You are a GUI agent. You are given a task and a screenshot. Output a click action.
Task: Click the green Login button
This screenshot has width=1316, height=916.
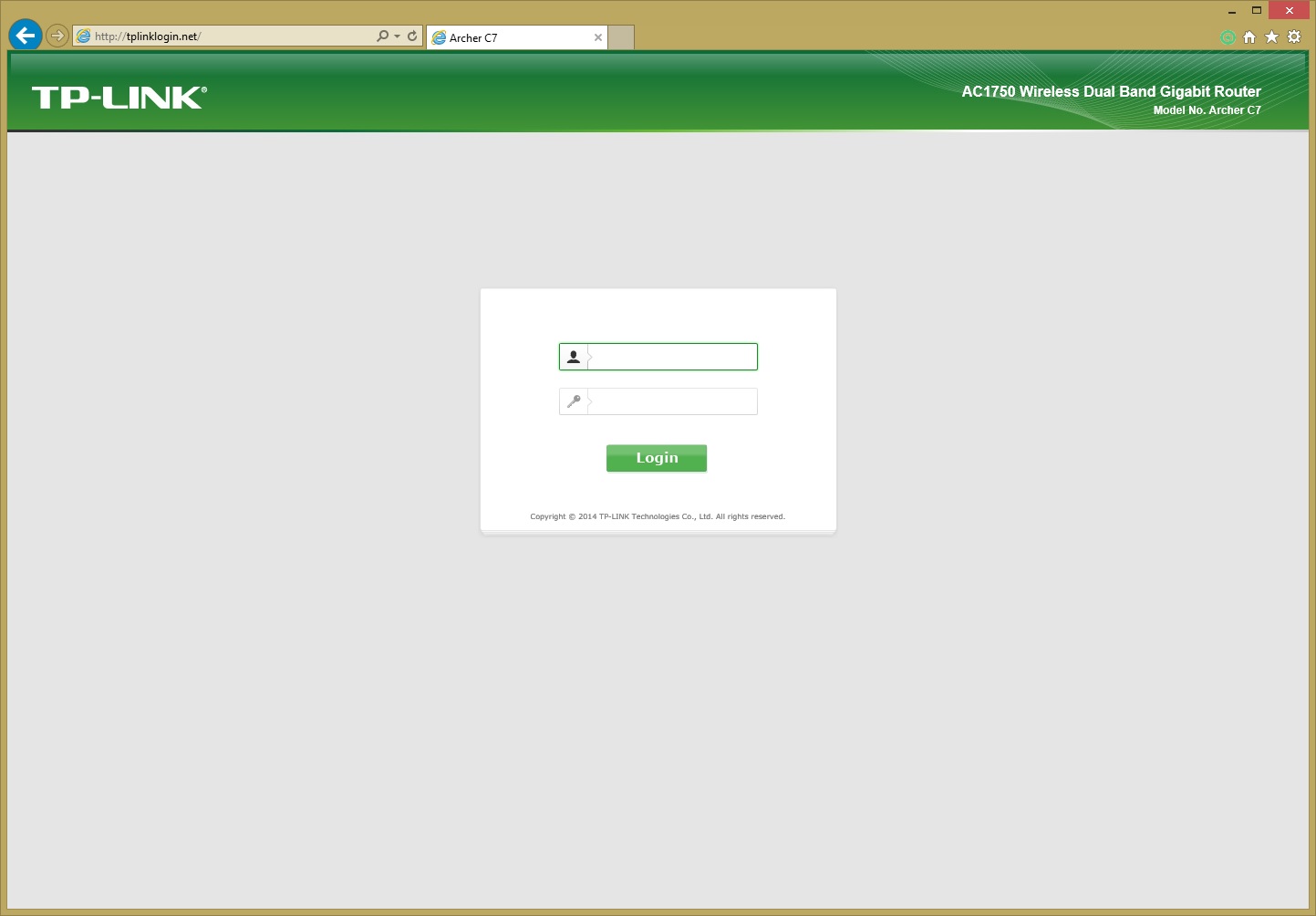click(x=657, y=458)
